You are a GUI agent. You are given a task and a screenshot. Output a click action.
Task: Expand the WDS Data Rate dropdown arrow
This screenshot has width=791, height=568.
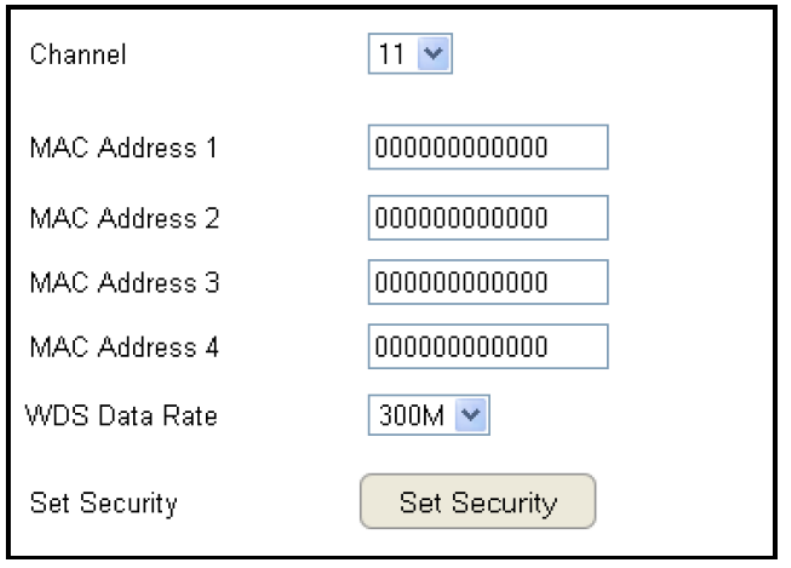point(475,416)
